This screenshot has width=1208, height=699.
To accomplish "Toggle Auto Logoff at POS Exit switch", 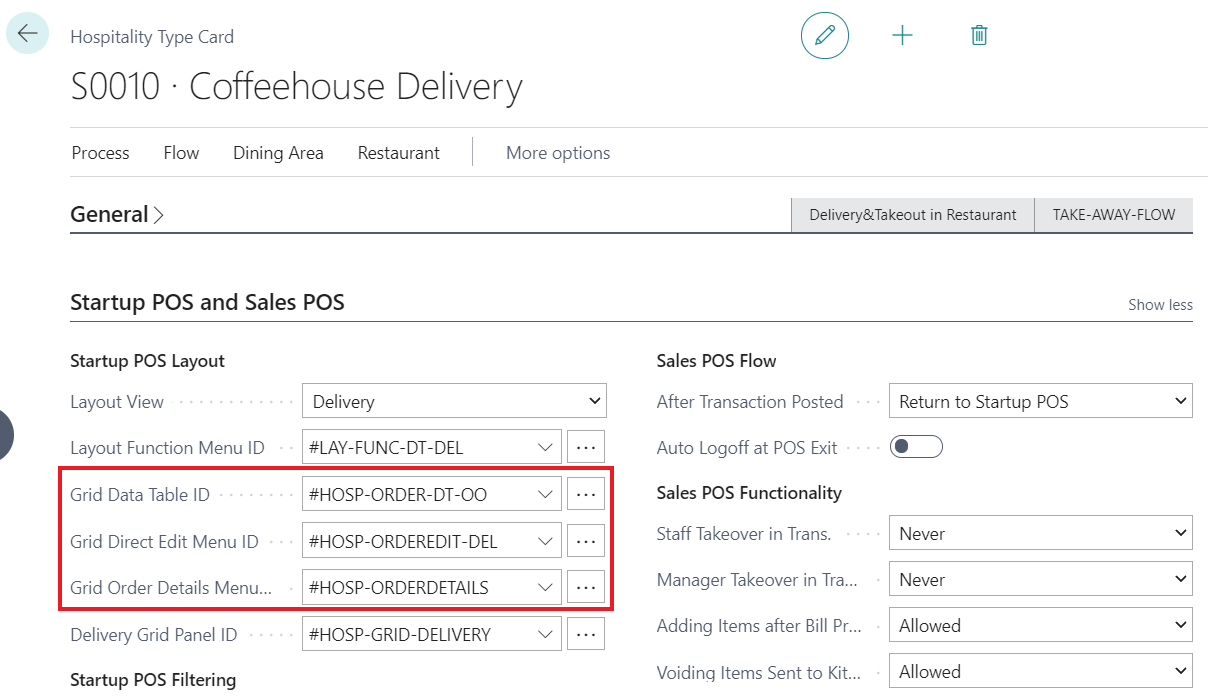I will (916, 447).
